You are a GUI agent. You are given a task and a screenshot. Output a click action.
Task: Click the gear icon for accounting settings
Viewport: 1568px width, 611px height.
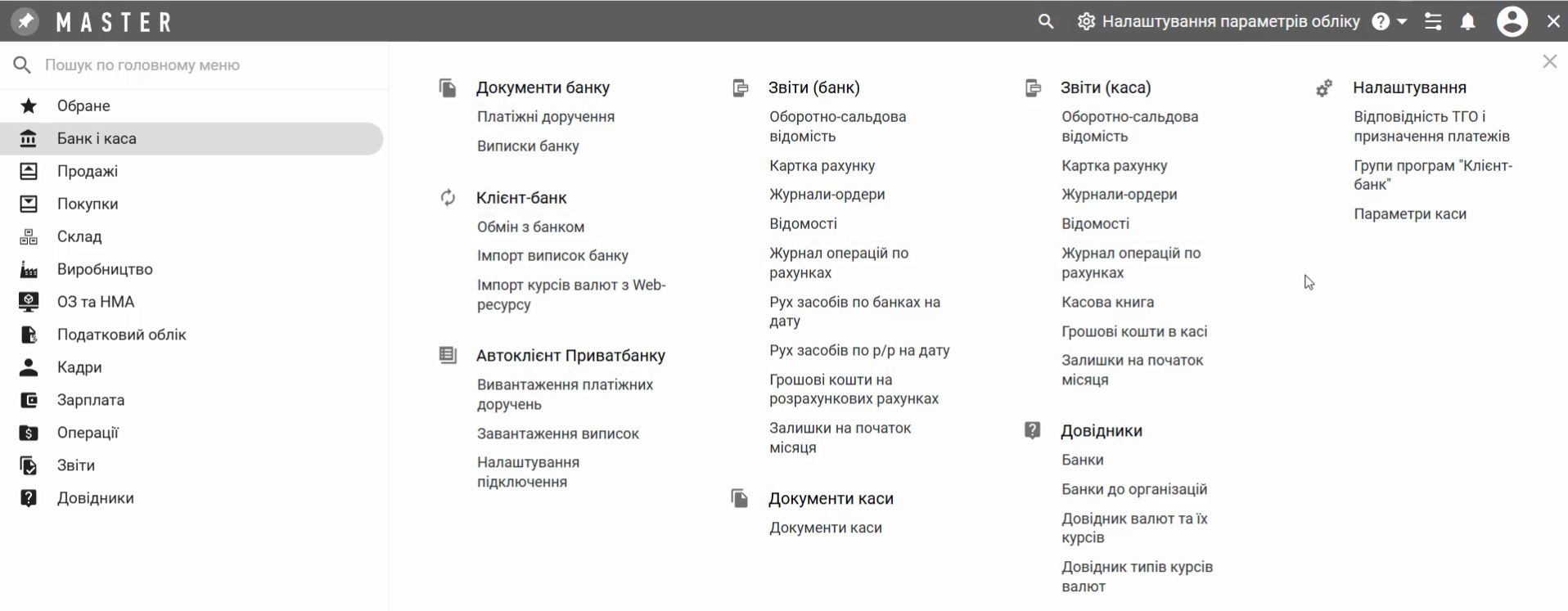point(1086,21)
